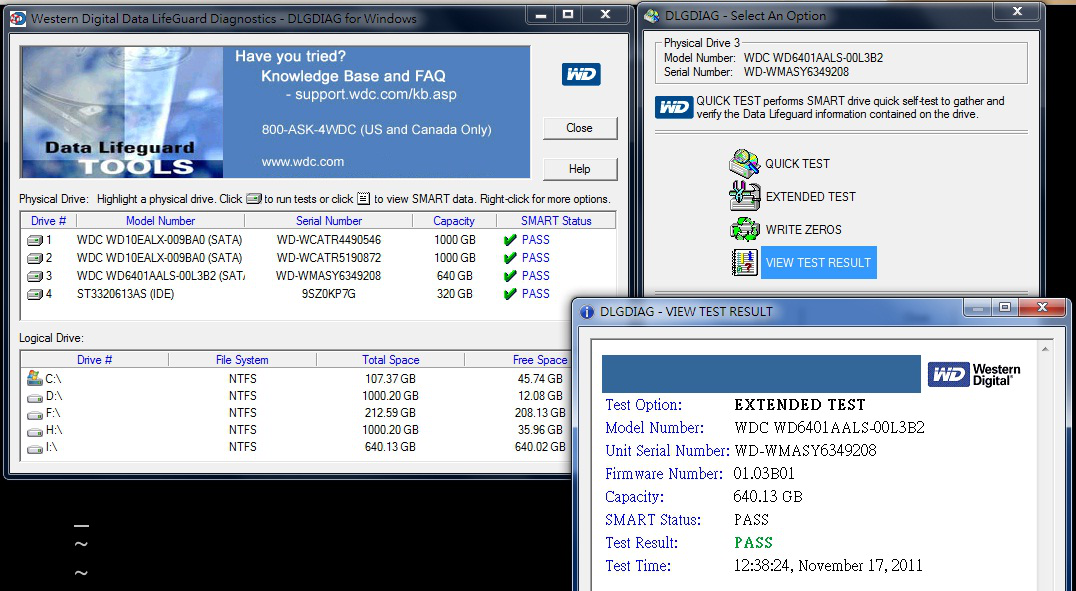
Task: Click the H:\ logical drive icon
Action: [x=34, y=431]
